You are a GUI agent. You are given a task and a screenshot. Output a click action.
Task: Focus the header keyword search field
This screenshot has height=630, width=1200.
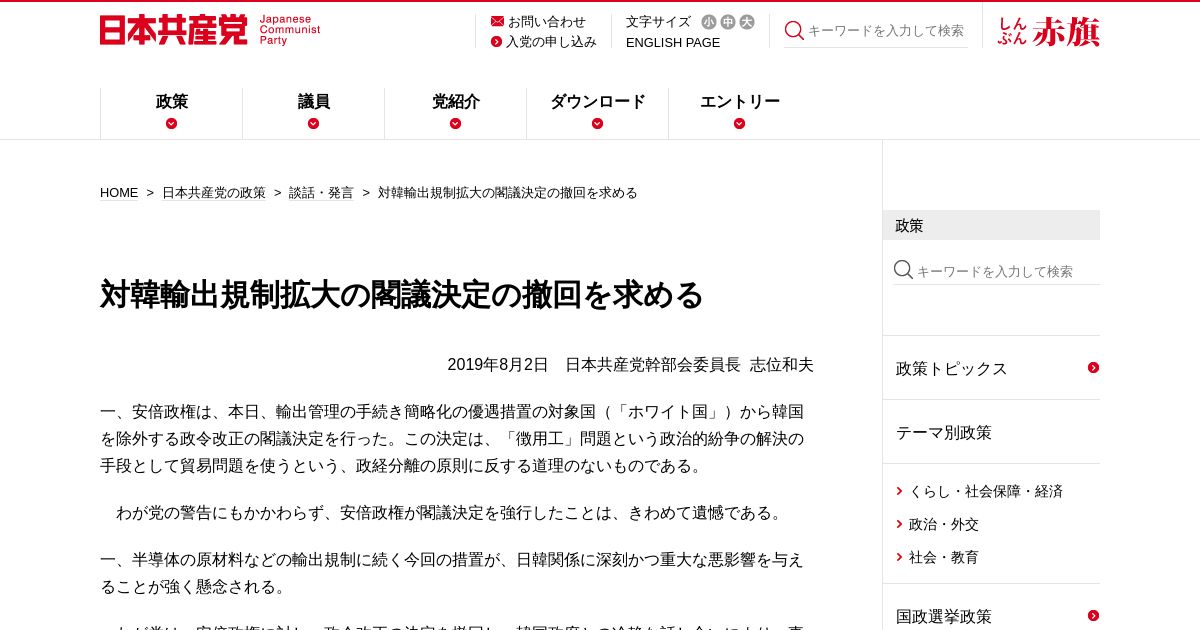coord(886,31)
